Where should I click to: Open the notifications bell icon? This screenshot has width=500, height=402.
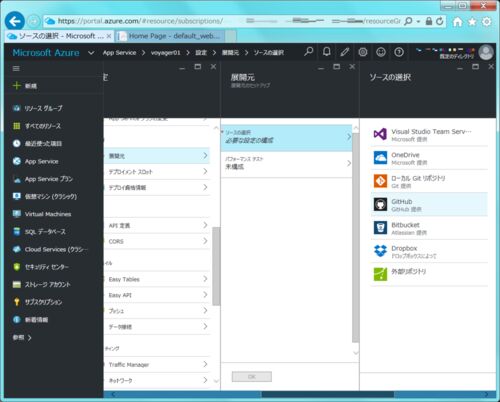(x=327, y=52)
